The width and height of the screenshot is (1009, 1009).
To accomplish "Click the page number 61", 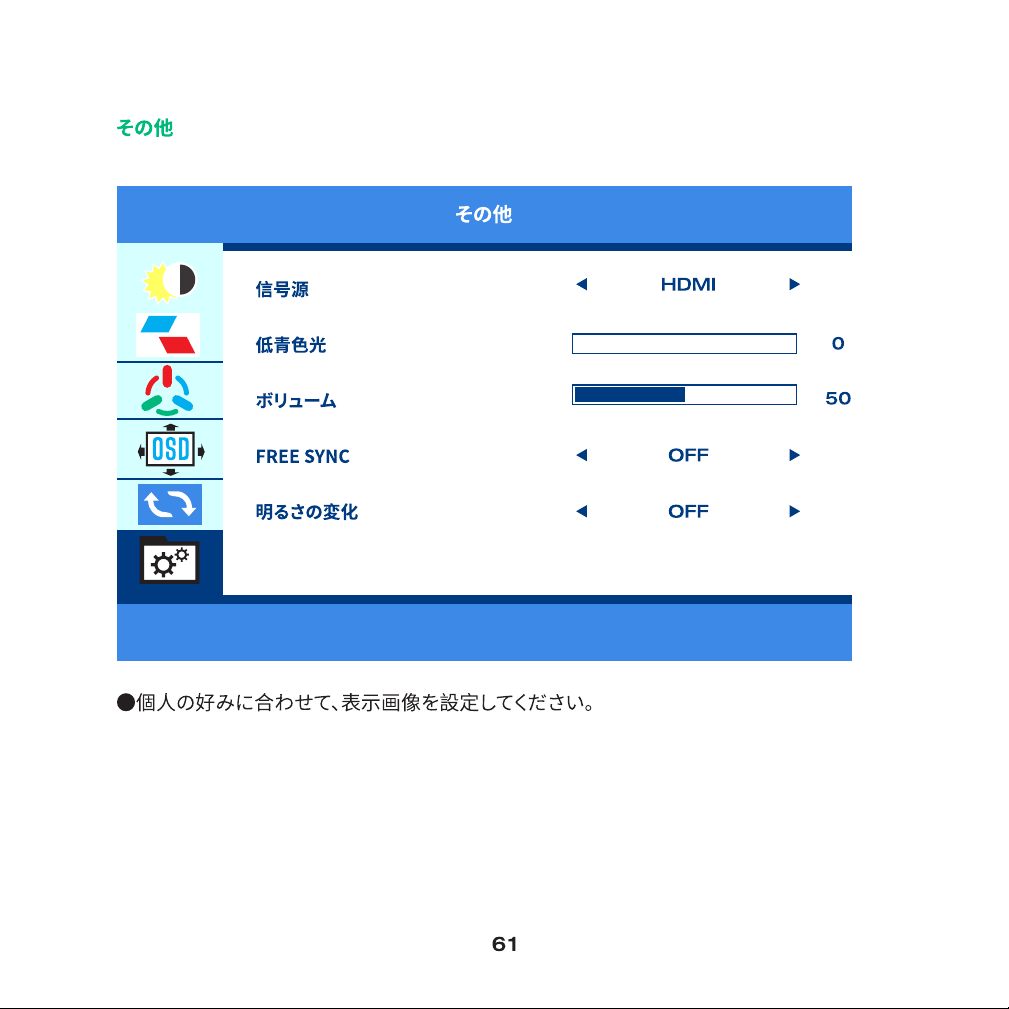I will click(504, 944).
